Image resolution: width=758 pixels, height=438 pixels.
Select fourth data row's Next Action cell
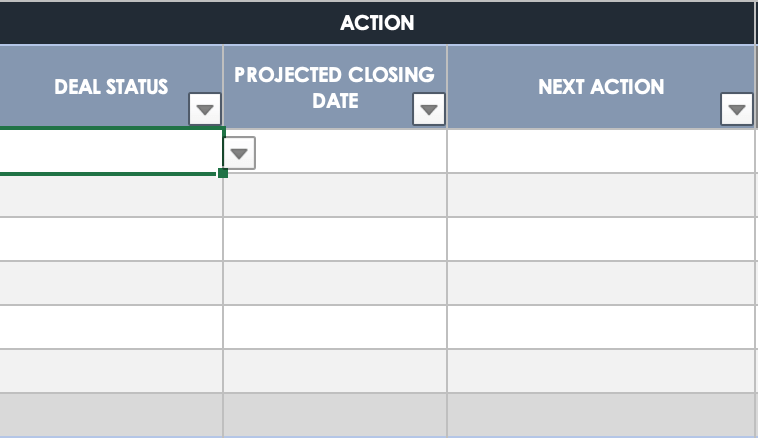(x=601, y=283)
